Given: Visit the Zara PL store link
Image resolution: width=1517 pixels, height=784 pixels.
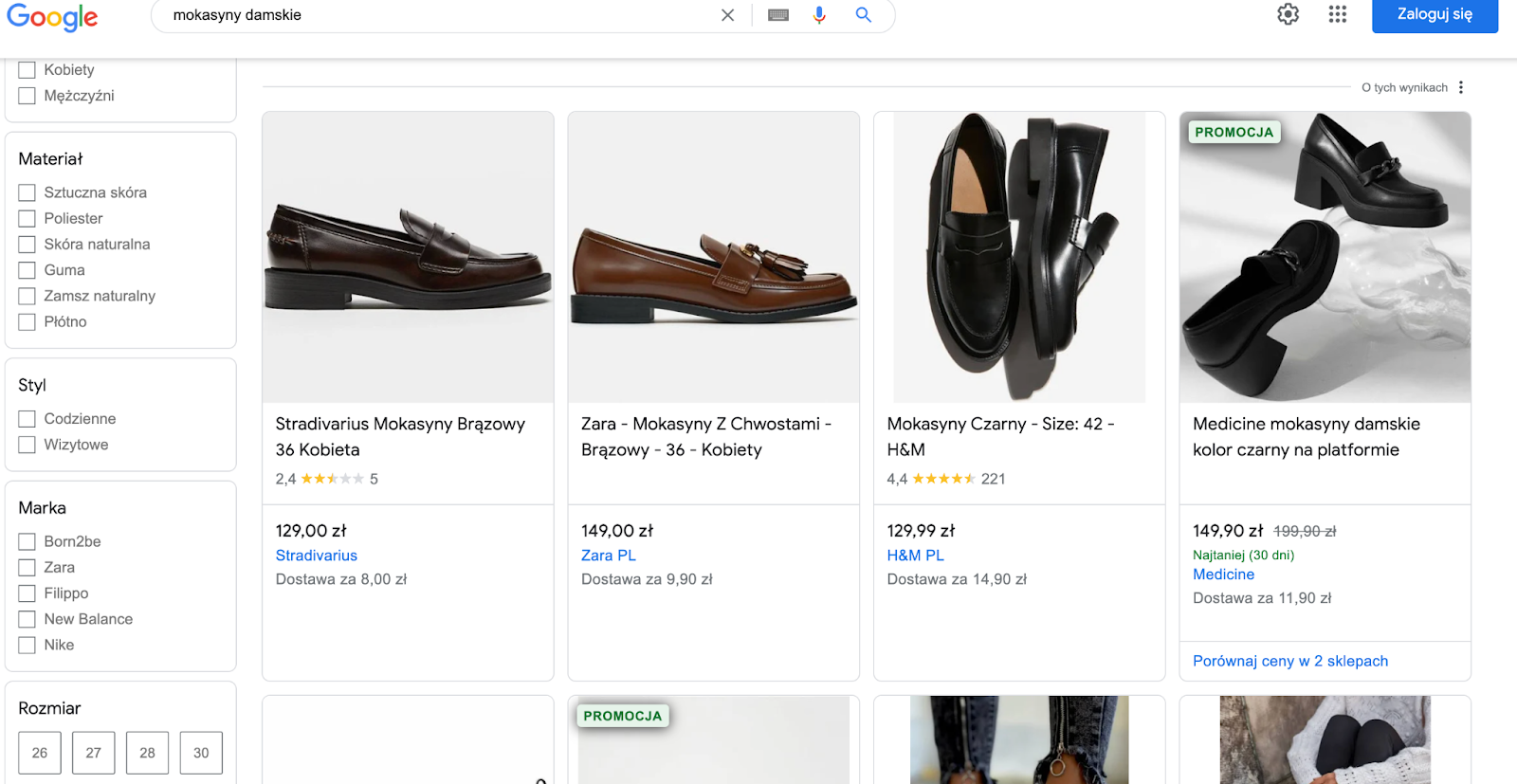Looking at the screenshot, I should pyautogui.click(x=609, y=556).
